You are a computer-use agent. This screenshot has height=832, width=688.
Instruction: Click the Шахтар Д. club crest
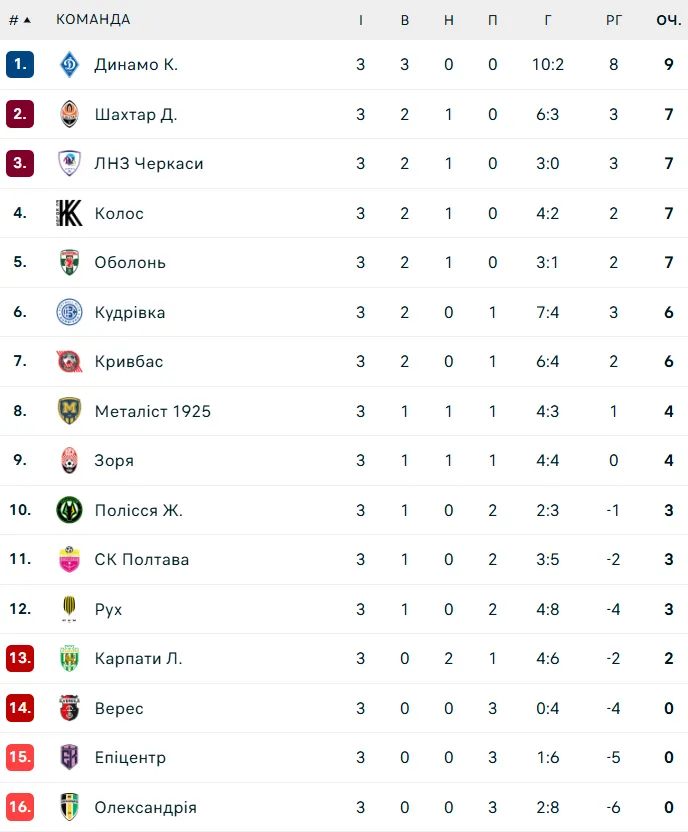point(69,114)
